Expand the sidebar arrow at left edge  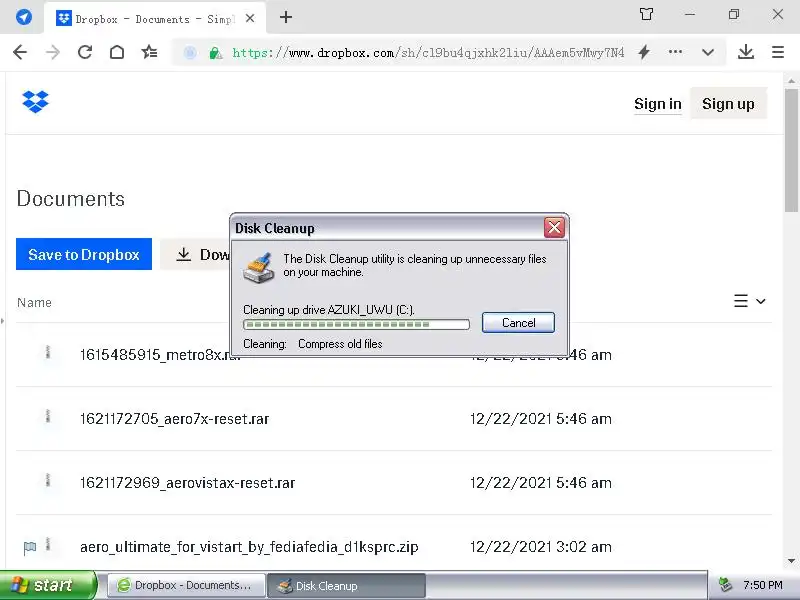point(3,321)
